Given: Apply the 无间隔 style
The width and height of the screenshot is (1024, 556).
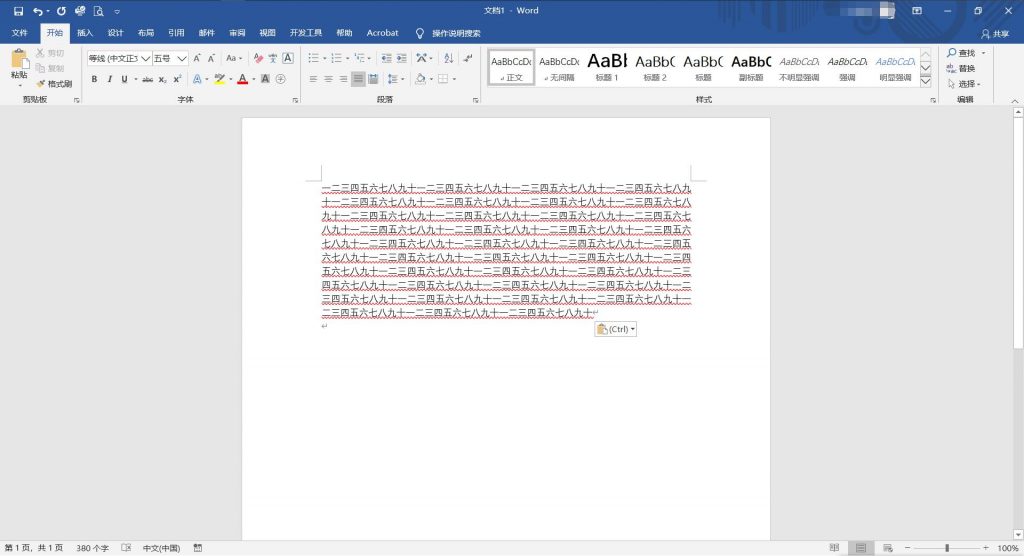Looking at the screenshot, I should click(x=559, y=67).
